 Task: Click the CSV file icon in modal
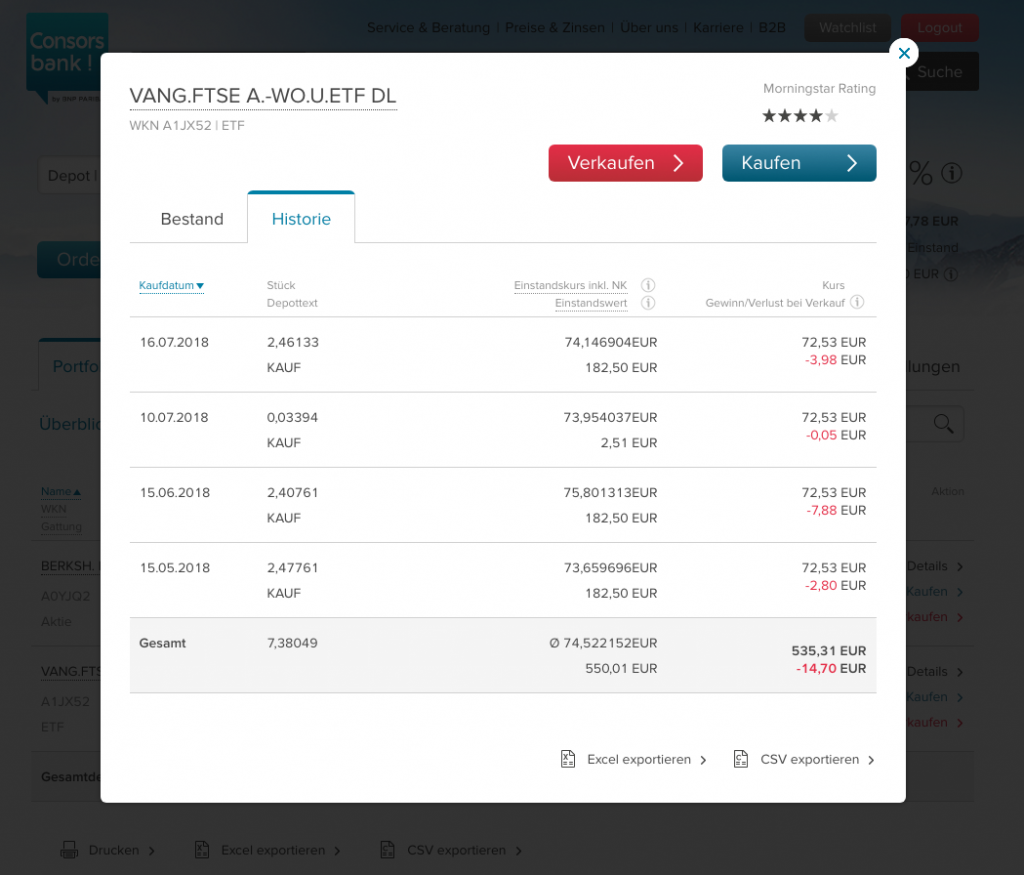741,759
